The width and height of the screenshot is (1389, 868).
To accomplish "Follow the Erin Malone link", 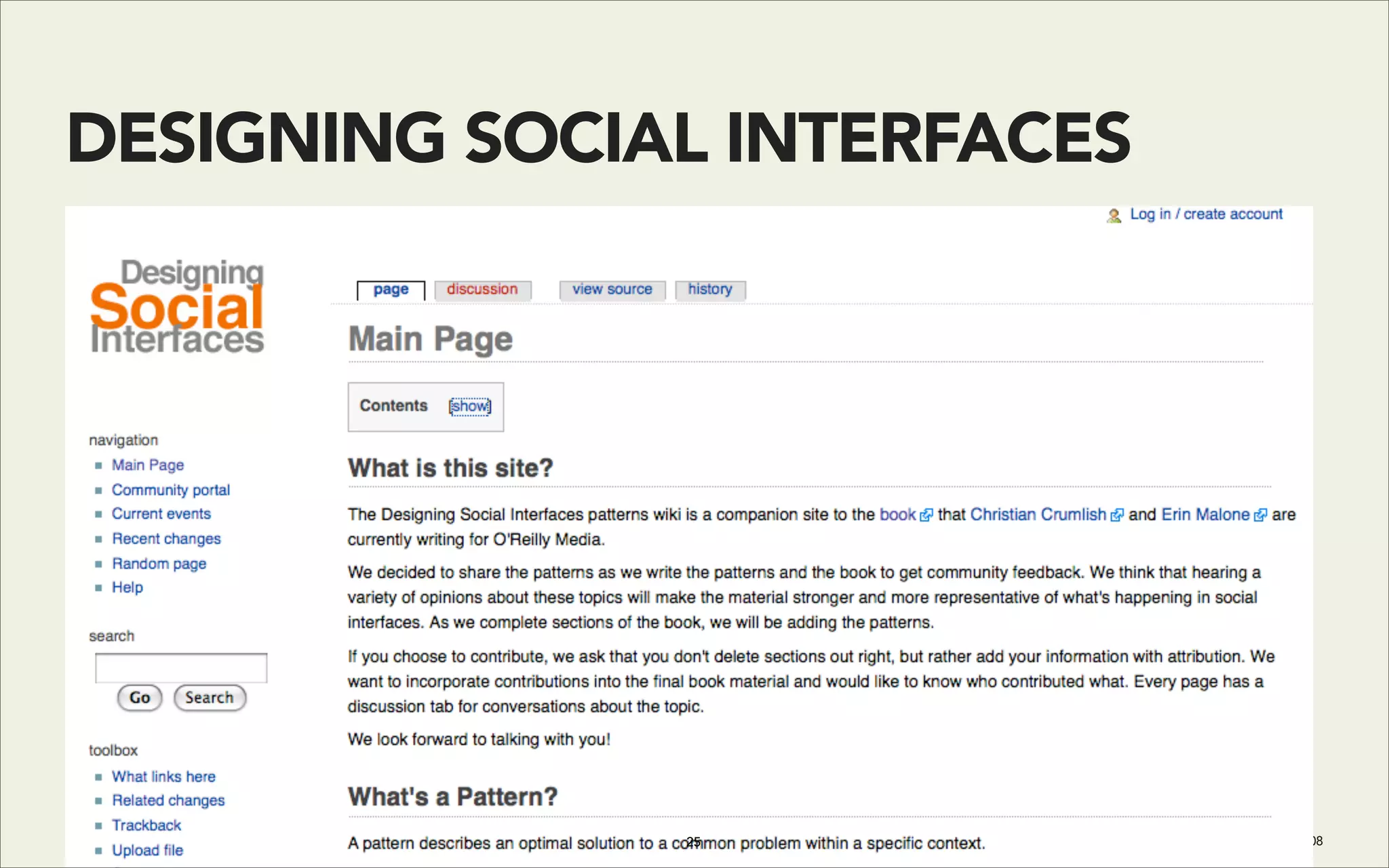I will (1205, 515).
